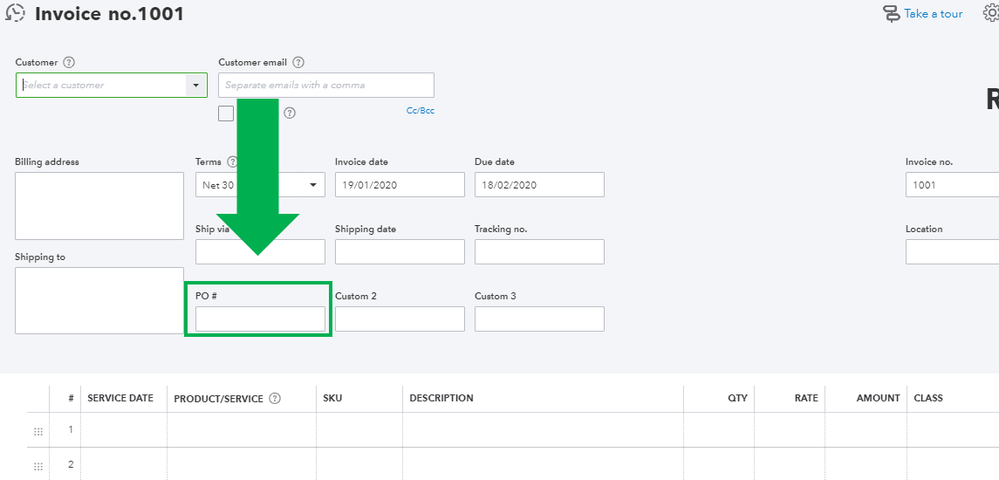
Task: Click the Billing address text box
Action: [x=99, y=206]
